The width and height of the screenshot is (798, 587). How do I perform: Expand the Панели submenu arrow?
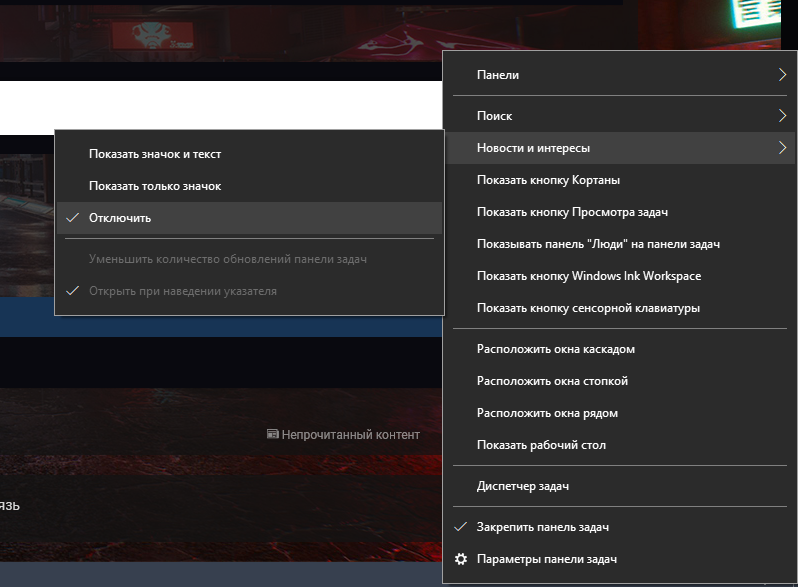coord(781,75)
